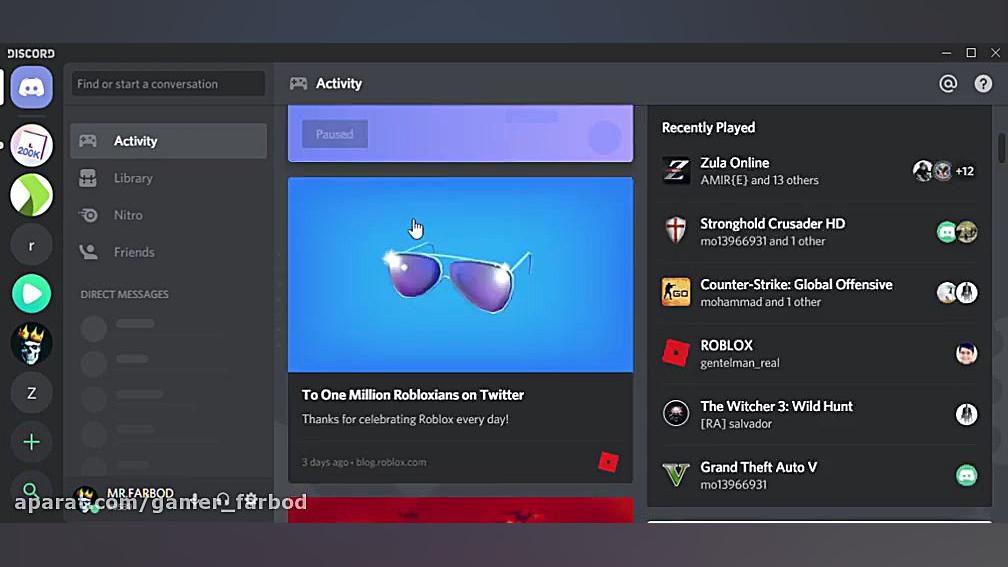Click The Witcher 3 wolf icon
Viewport: 1008px width, 567px height.
pyautogui.click(x=676, y=414)
